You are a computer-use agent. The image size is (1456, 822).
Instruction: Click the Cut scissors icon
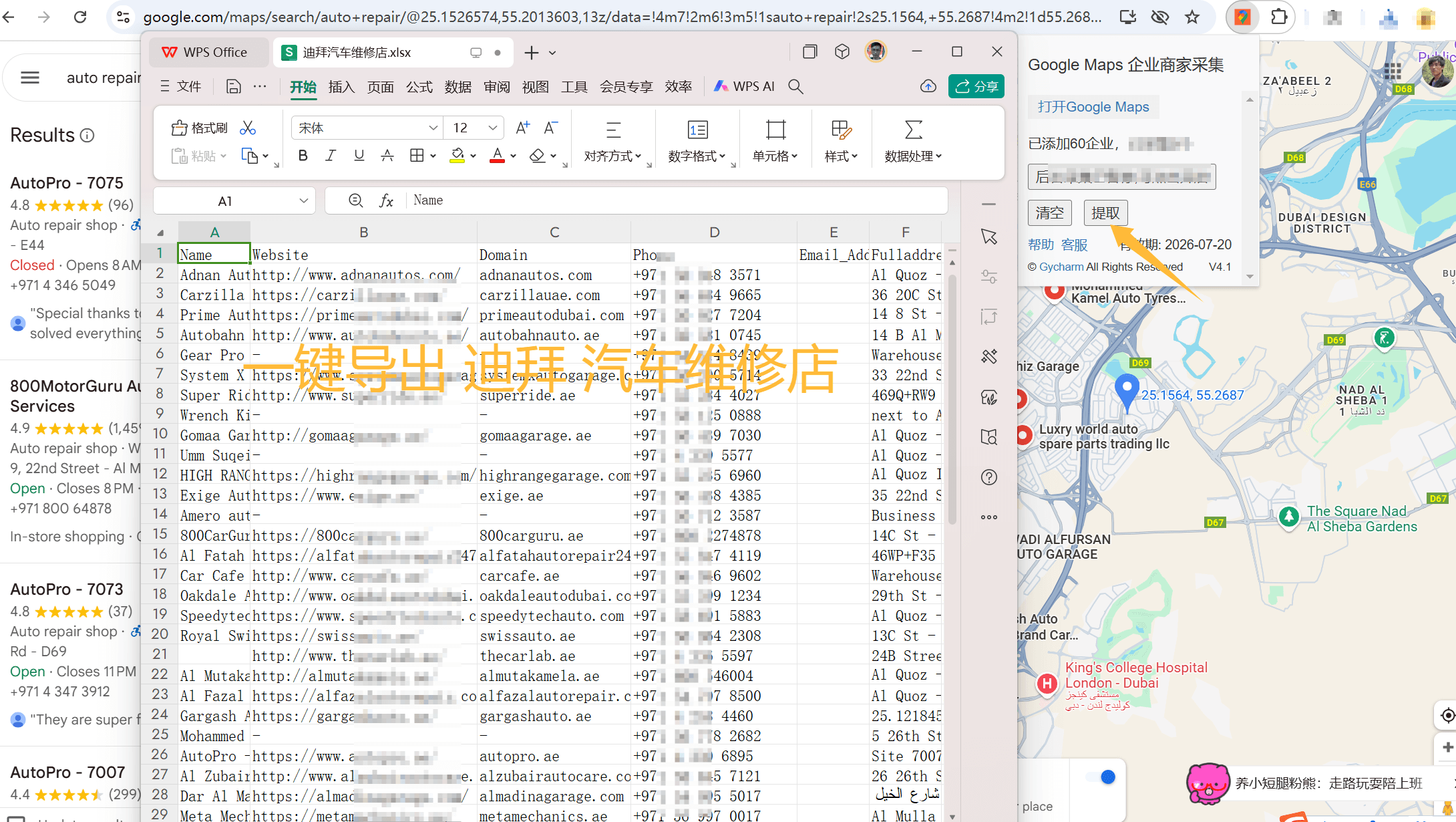[248, 128]
